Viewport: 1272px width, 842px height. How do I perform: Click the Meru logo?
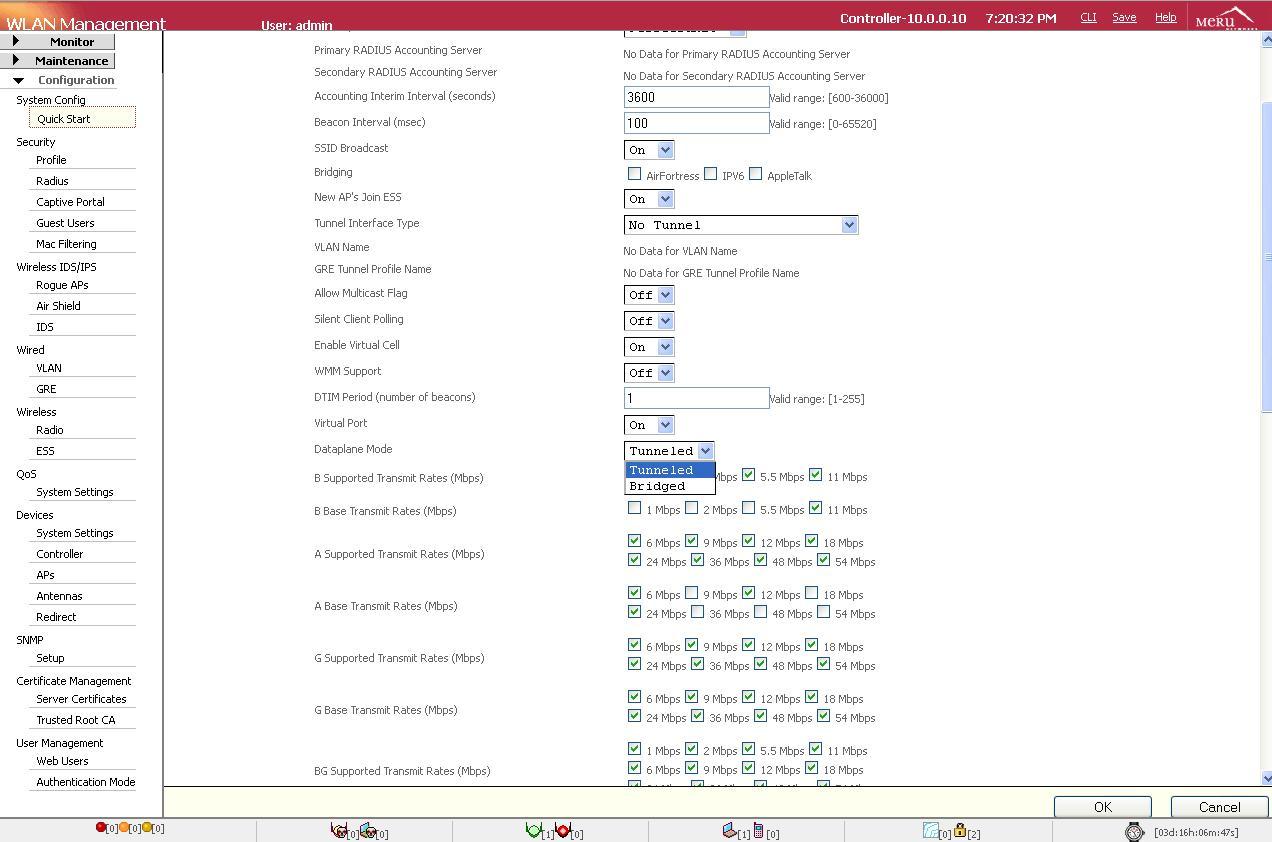pyautogui.click(x=1225, y=18)
